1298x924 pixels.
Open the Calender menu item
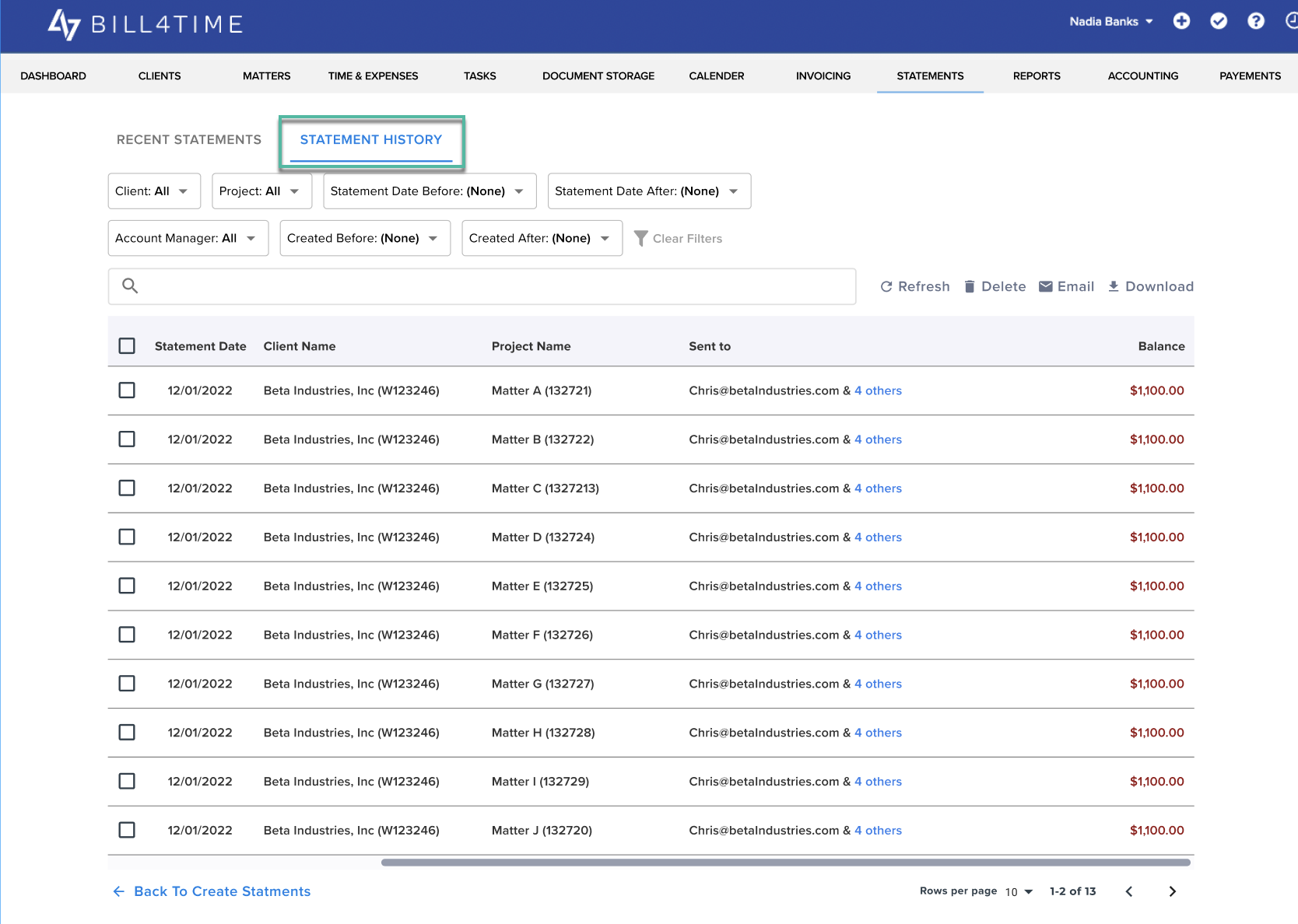pos(717,76)
